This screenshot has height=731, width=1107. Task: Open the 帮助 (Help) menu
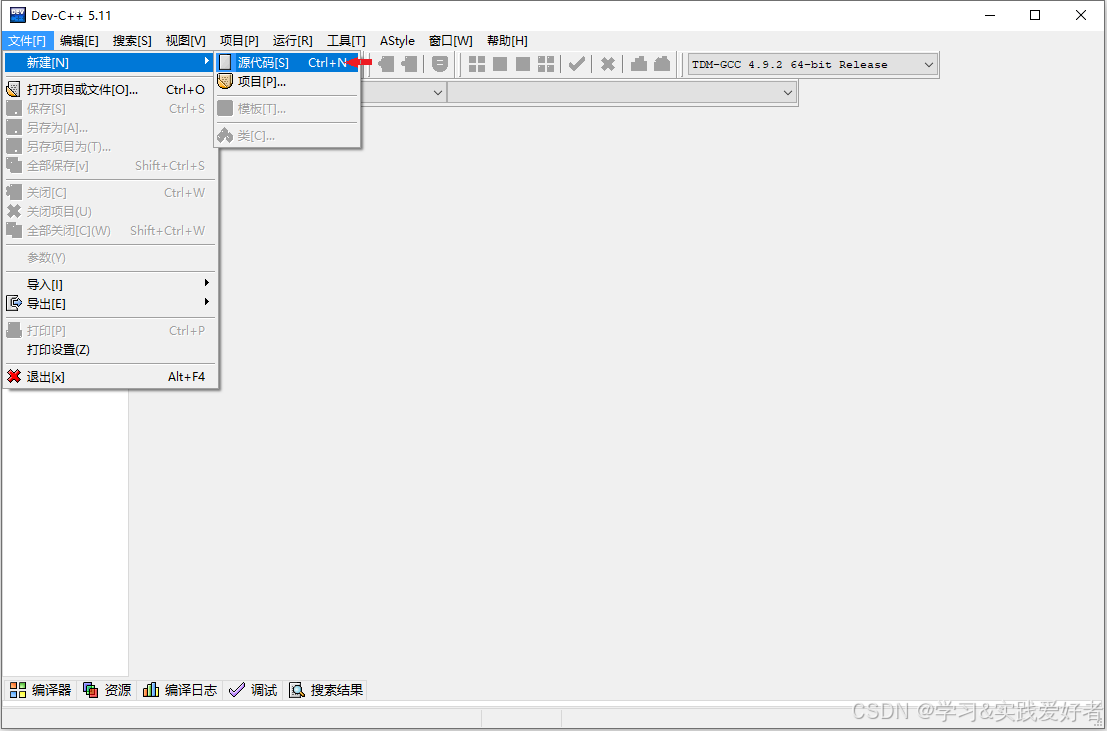click(x=506, y=40)
